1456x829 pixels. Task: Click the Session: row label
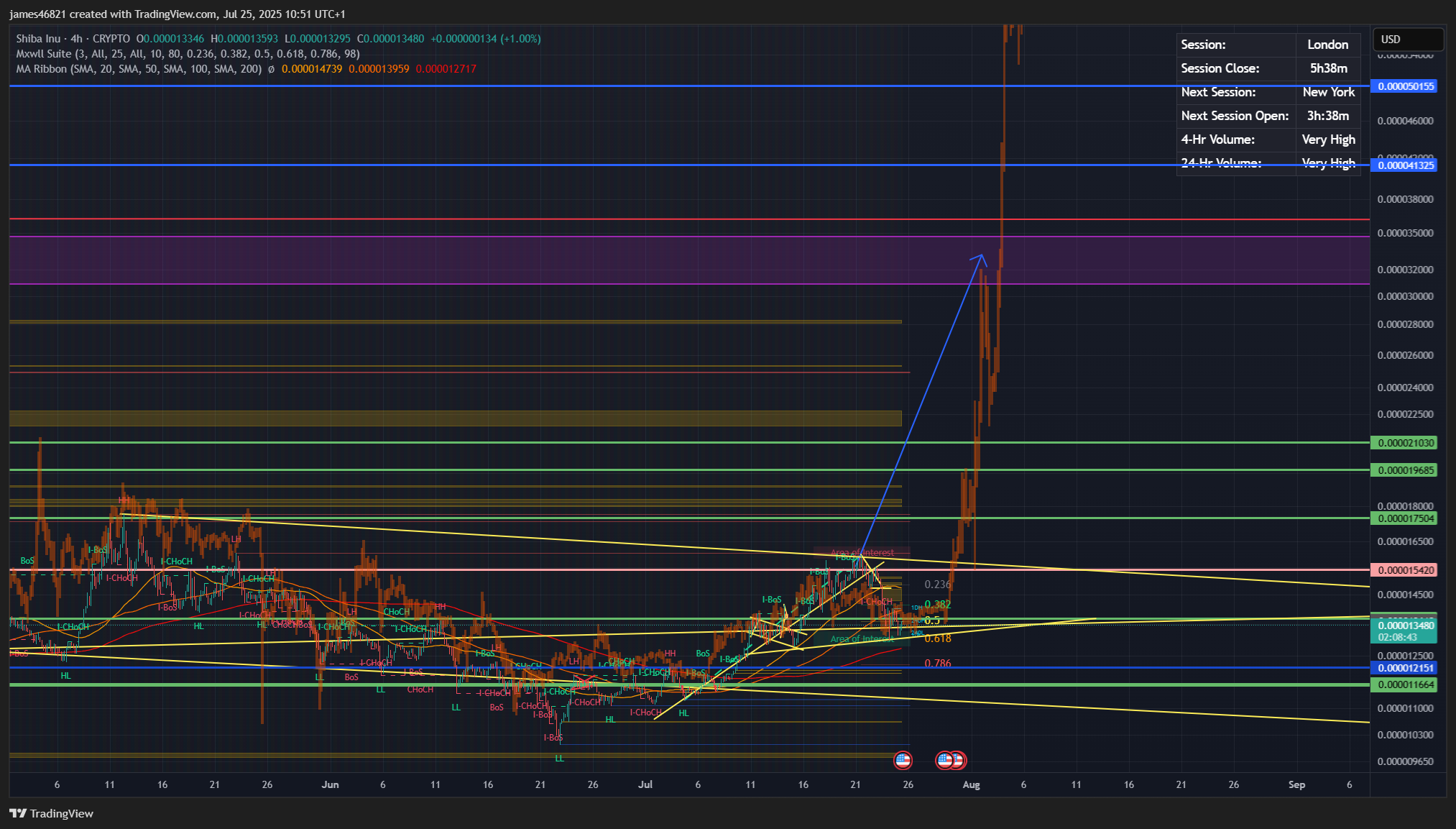[1203, 45]
